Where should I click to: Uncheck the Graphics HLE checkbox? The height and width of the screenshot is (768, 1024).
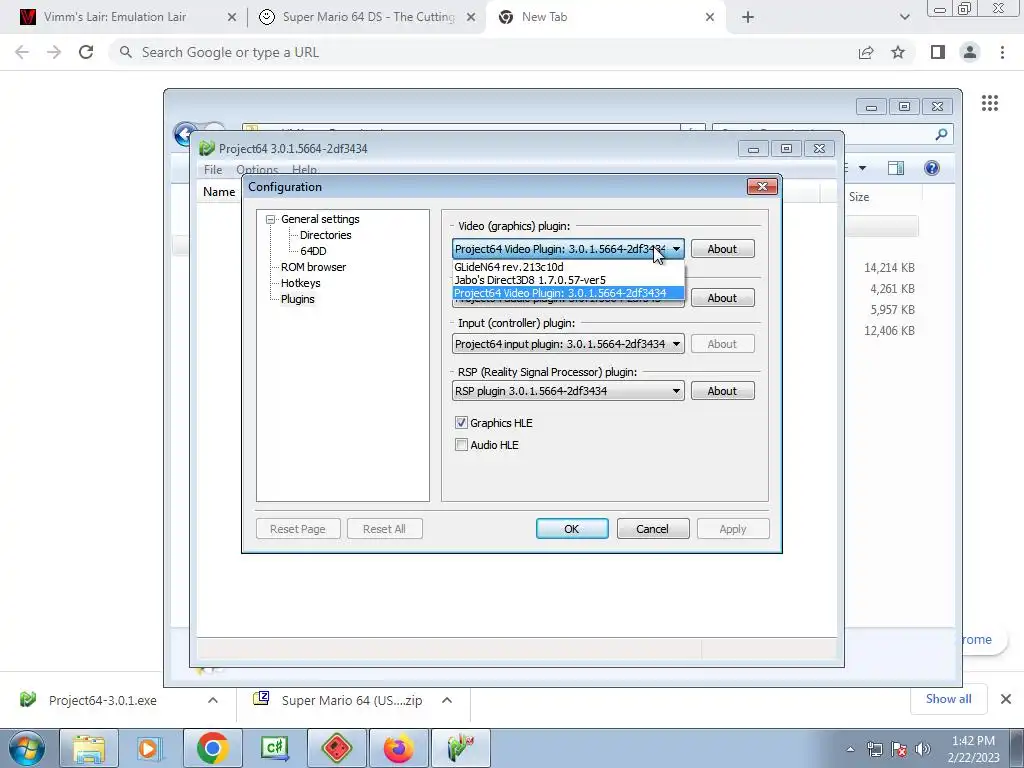pyautogui.click(x=462, y=423)
